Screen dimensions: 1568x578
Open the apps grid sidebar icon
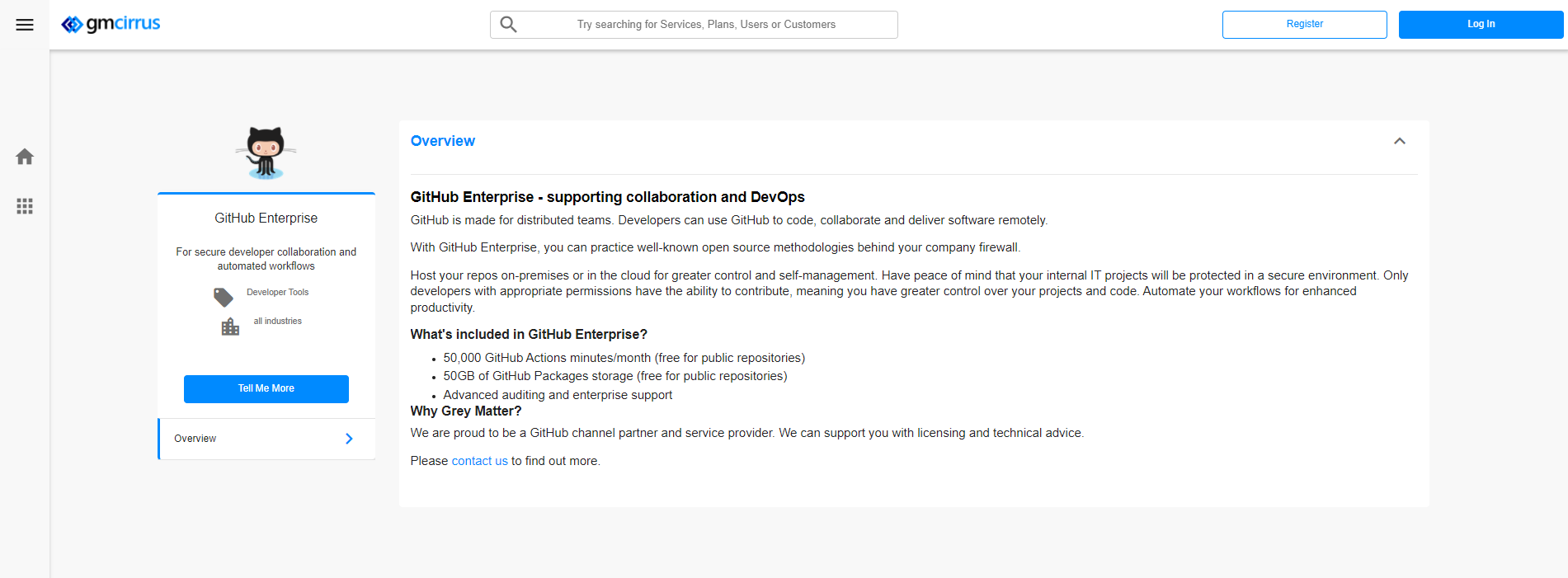[25, 206]
